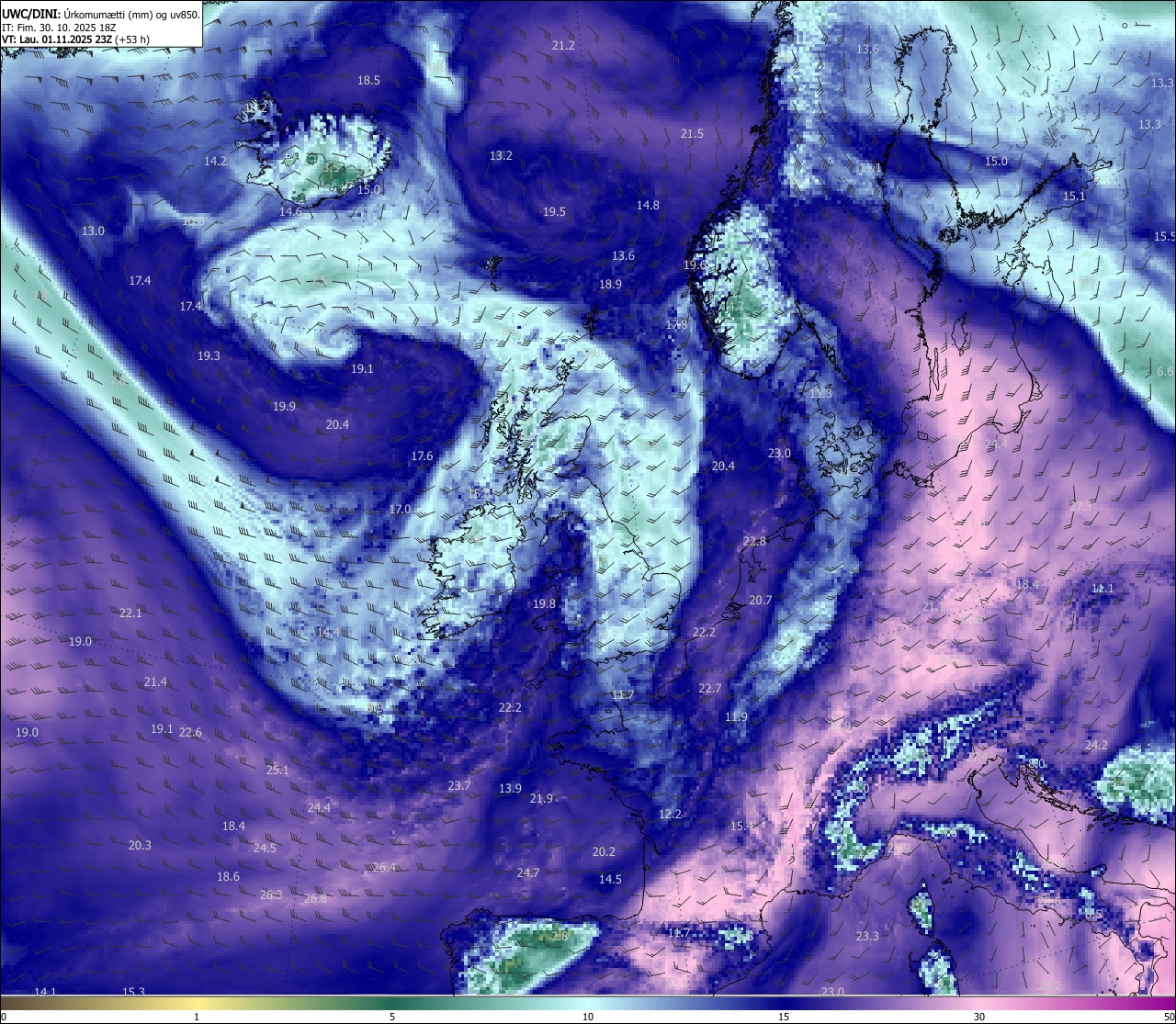The height and width of the screenshot is (1024, 1176).
Task: Select the 26.8 value label
Action: [315, 899]
